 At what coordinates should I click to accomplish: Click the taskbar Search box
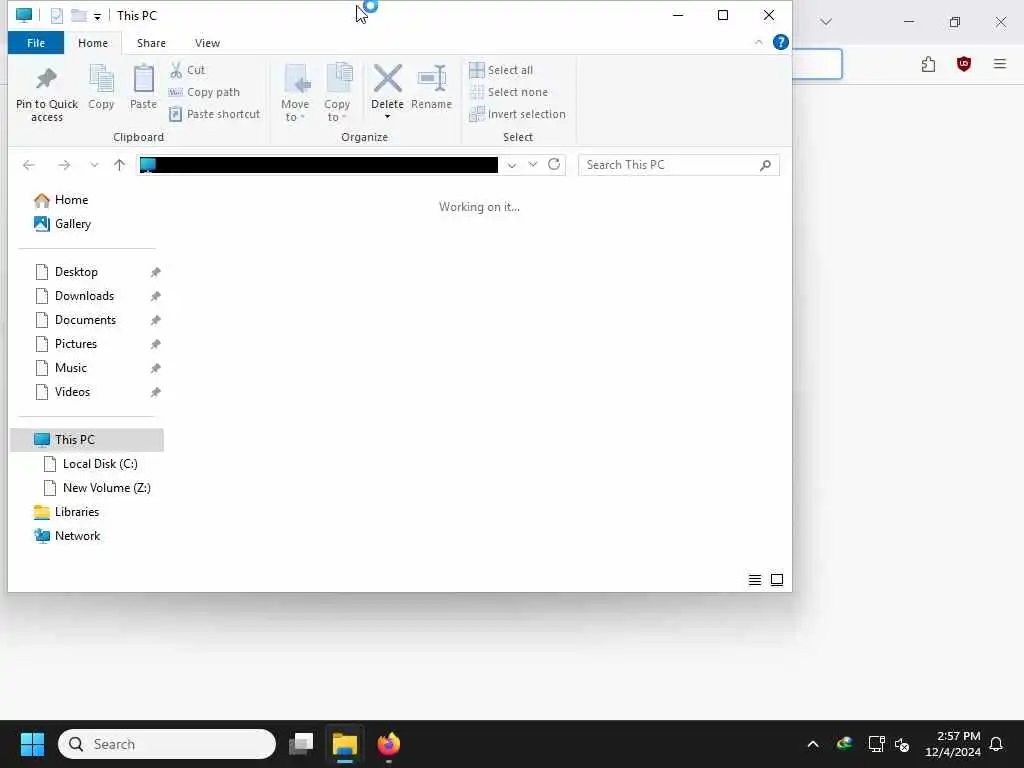click(x=167, y=744)
